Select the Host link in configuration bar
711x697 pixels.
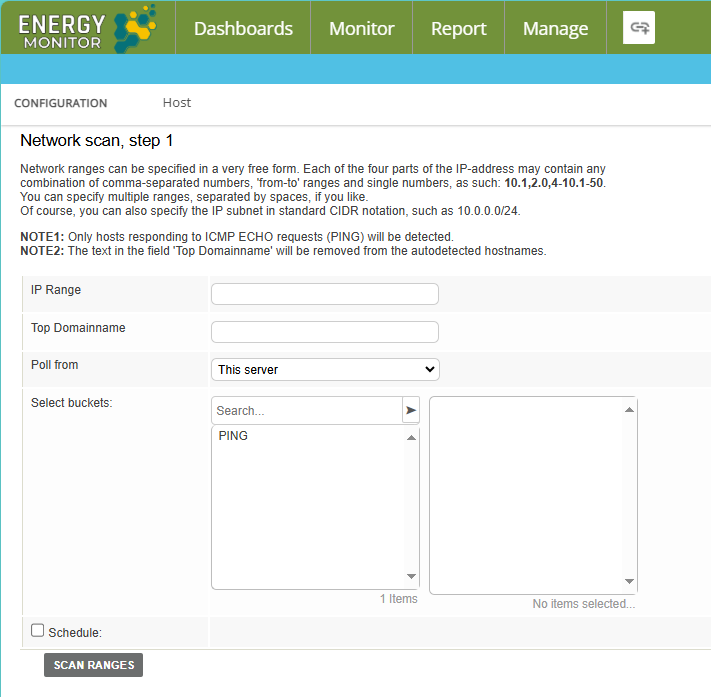click(177, 103)
